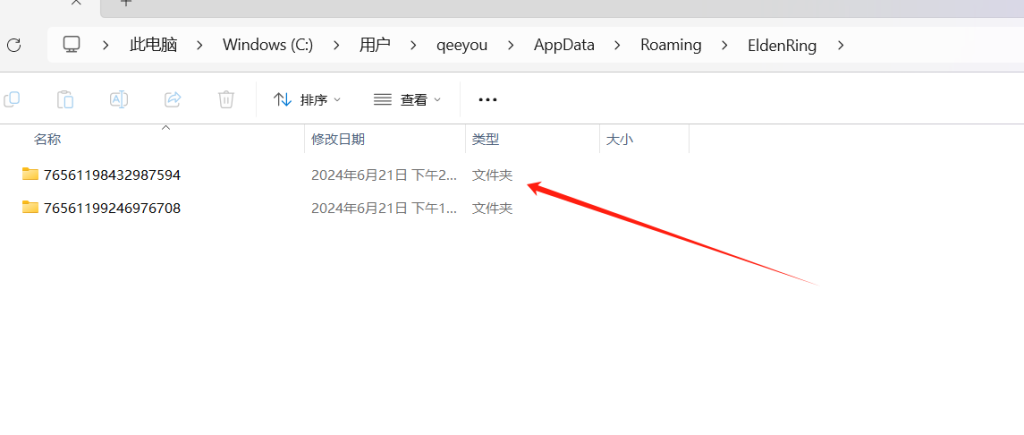Viewport: 1024px width, 435px height.
Task: Navigate to AppData in breadcrumb
Action: (563, 45)
